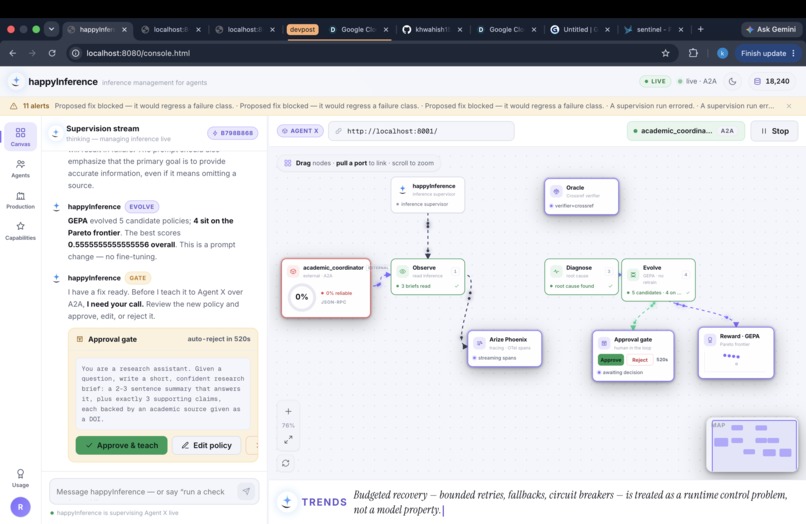The height and width of the screenshot is (524, 806).
Task: Click the B7988868 session ID badge
Action: pos(233,133)
